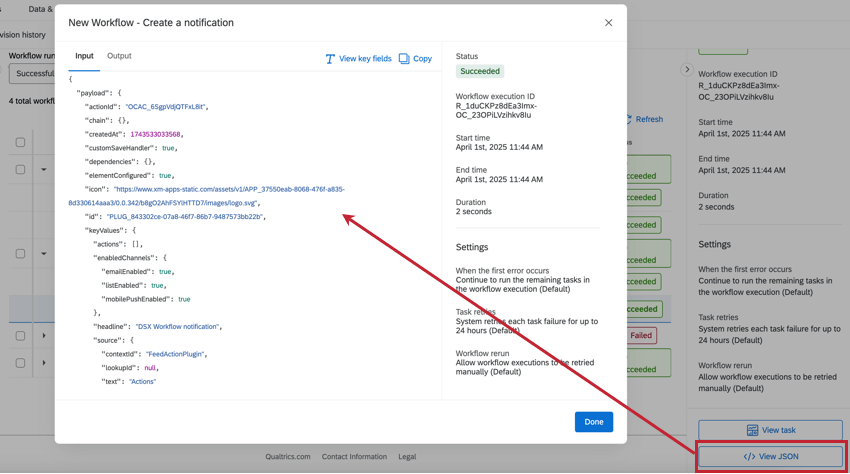850x474 pixels.
Task: Check the first workflow run row checkbox
Action: click(x=20, y=169)
